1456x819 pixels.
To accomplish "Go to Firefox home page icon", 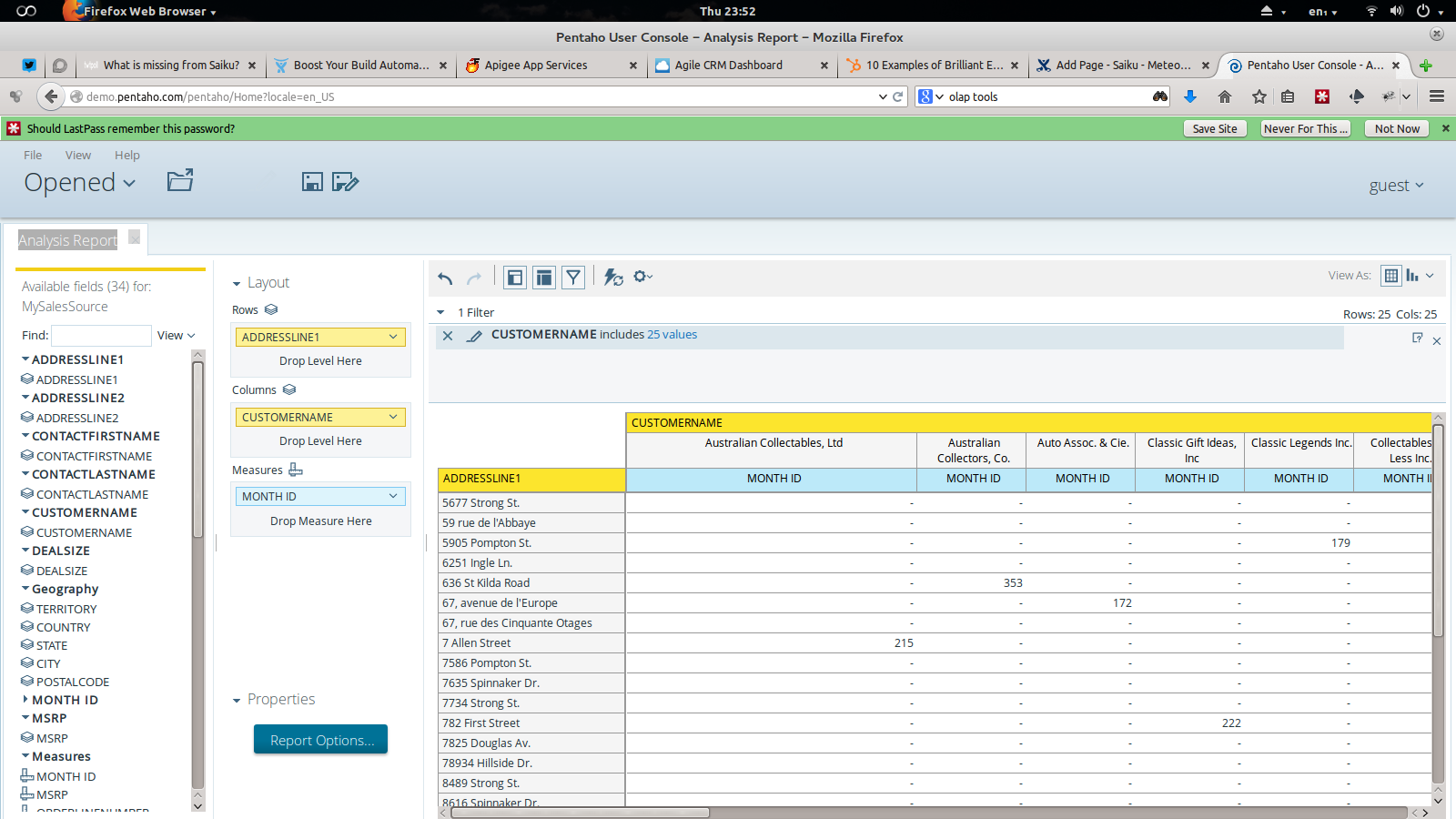I will point(1225,96).
